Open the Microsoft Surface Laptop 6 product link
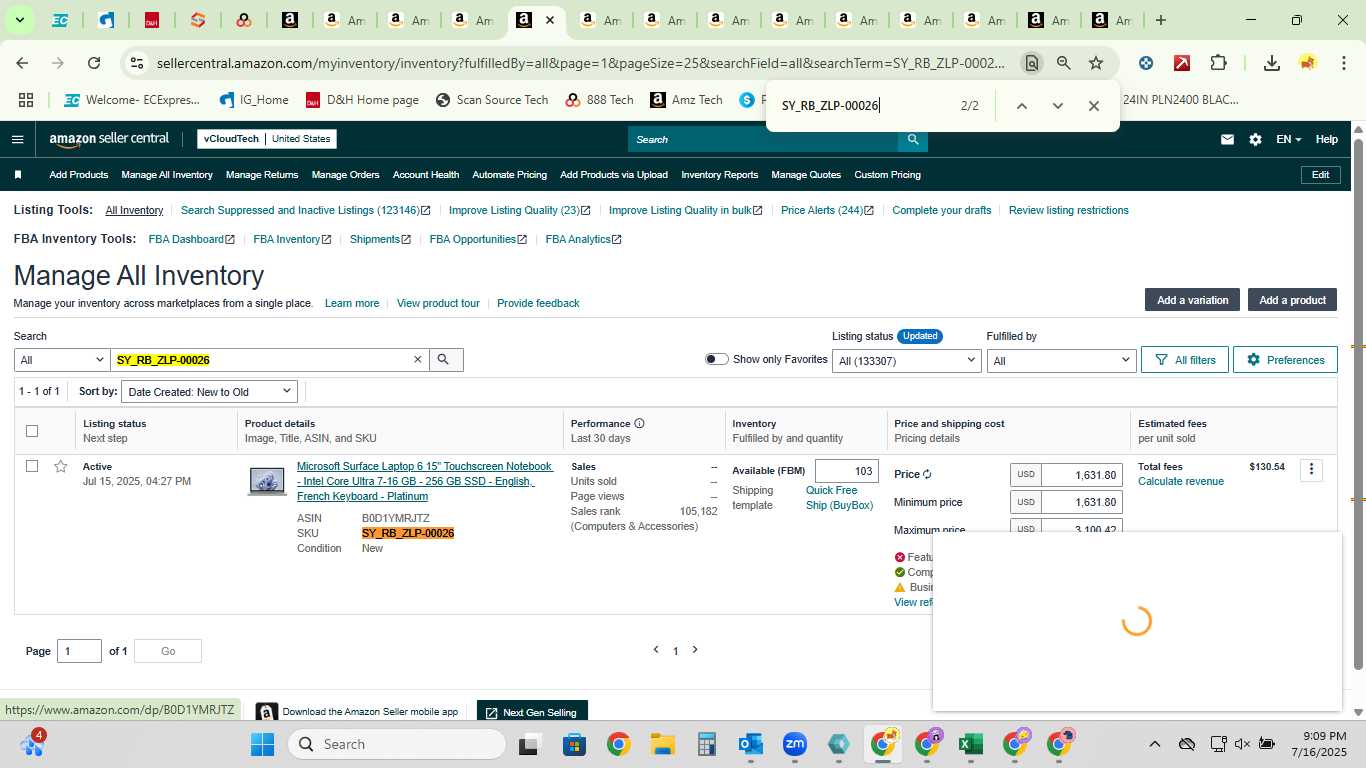 coord(424,481)
